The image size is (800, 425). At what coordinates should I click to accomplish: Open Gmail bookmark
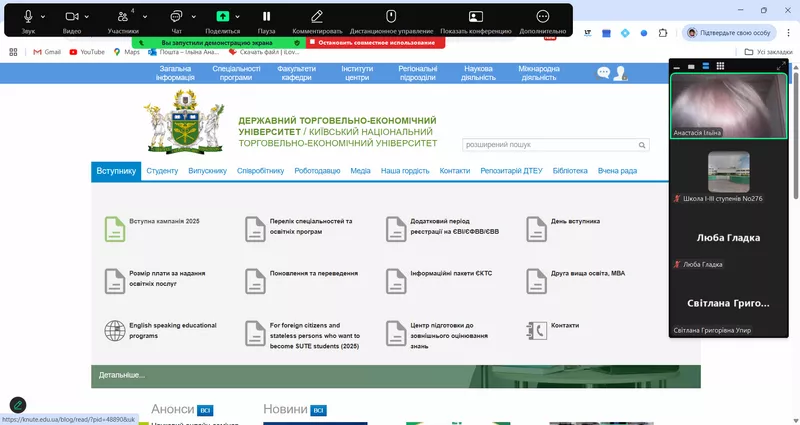pyautogui.click(x=47, y=52)
